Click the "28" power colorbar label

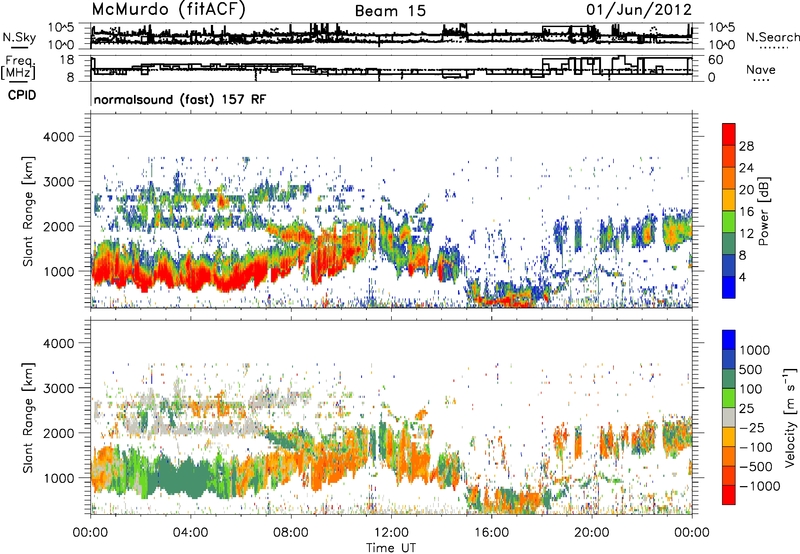click(746, 146)
